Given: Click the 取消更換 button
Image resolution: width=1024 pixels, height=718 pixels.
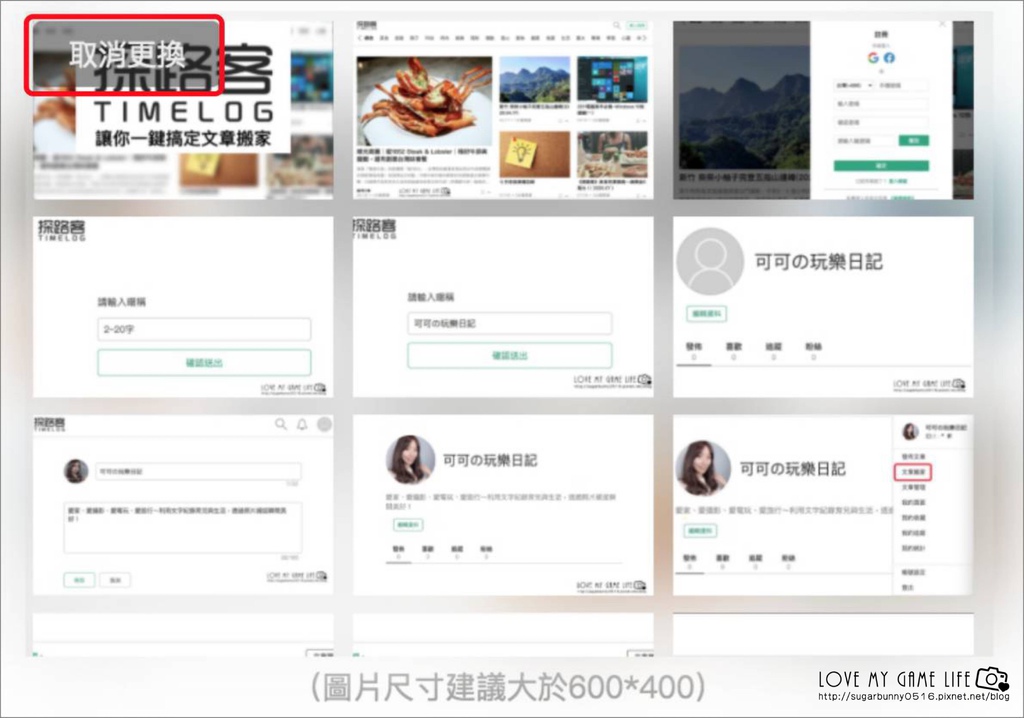Looking at the screenshot, I should point(125,56).
